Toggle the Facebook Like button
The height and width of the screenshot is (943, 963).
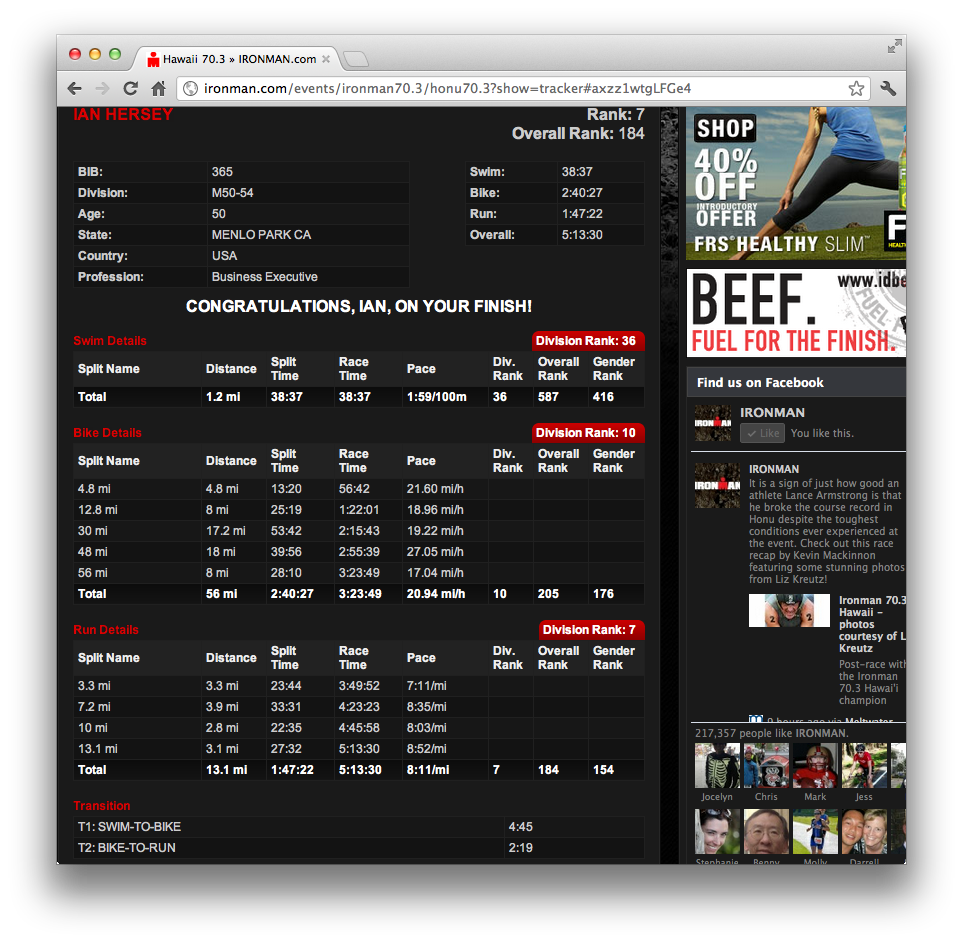(762, 433)
